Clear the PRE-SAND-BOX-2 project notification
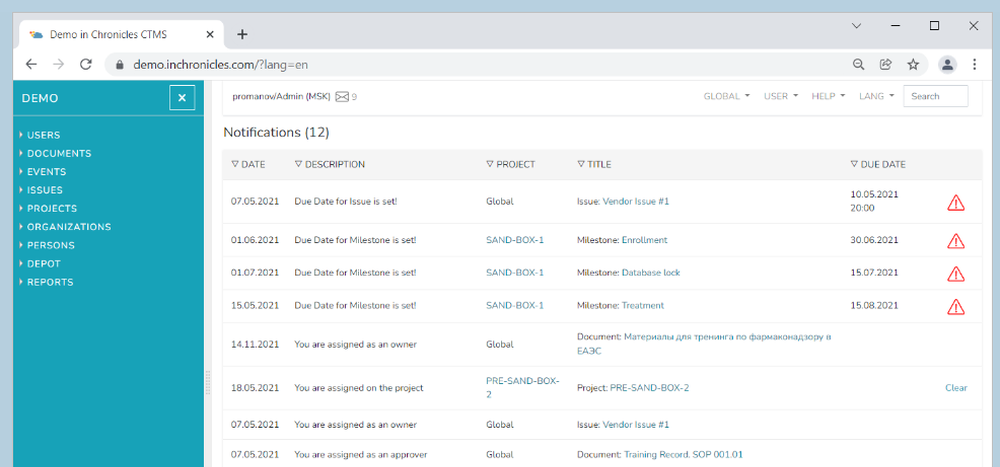This screenshot has width=1000, height=467. 956,388
